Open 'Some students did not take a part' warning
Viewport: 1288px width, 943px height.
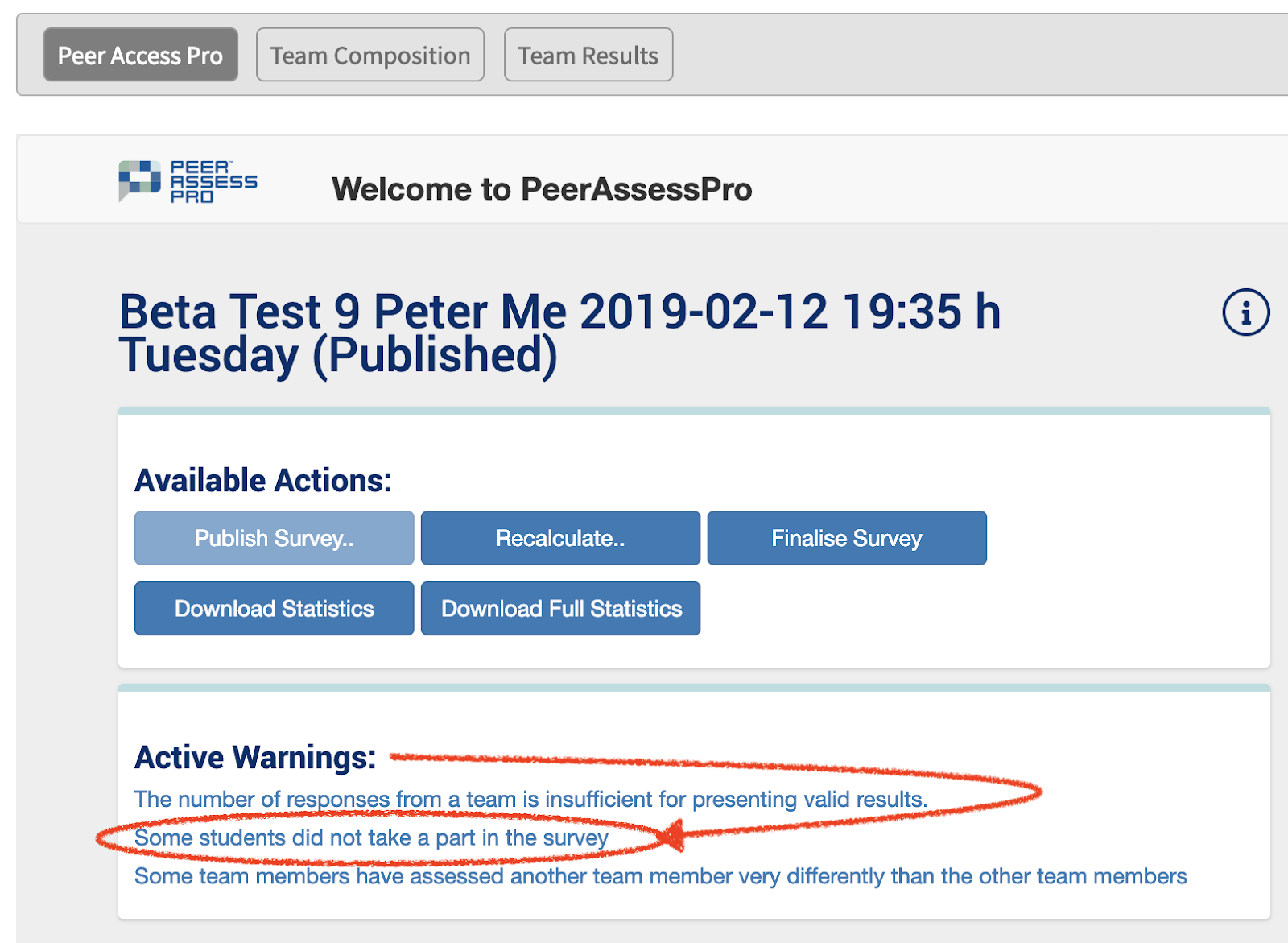pyautogui.click(x=371, y=838)
